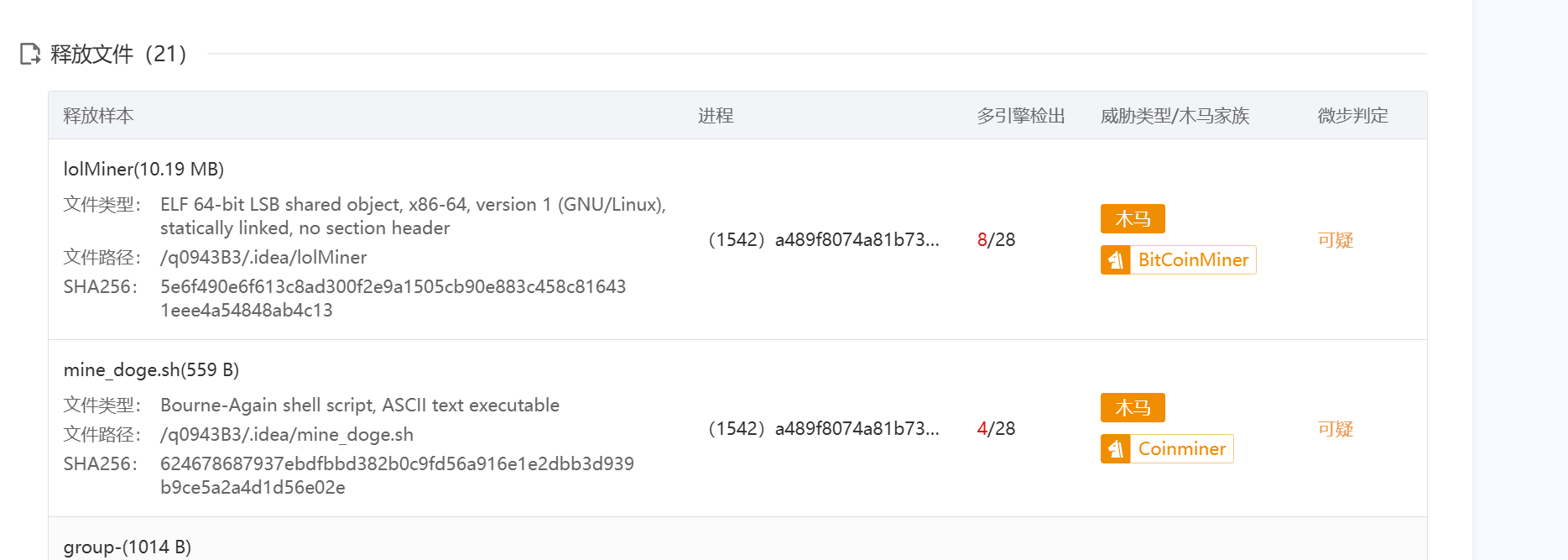Click the horse icon beside Coinminer
The image size is (1568, 560).
click(1115, 449)
